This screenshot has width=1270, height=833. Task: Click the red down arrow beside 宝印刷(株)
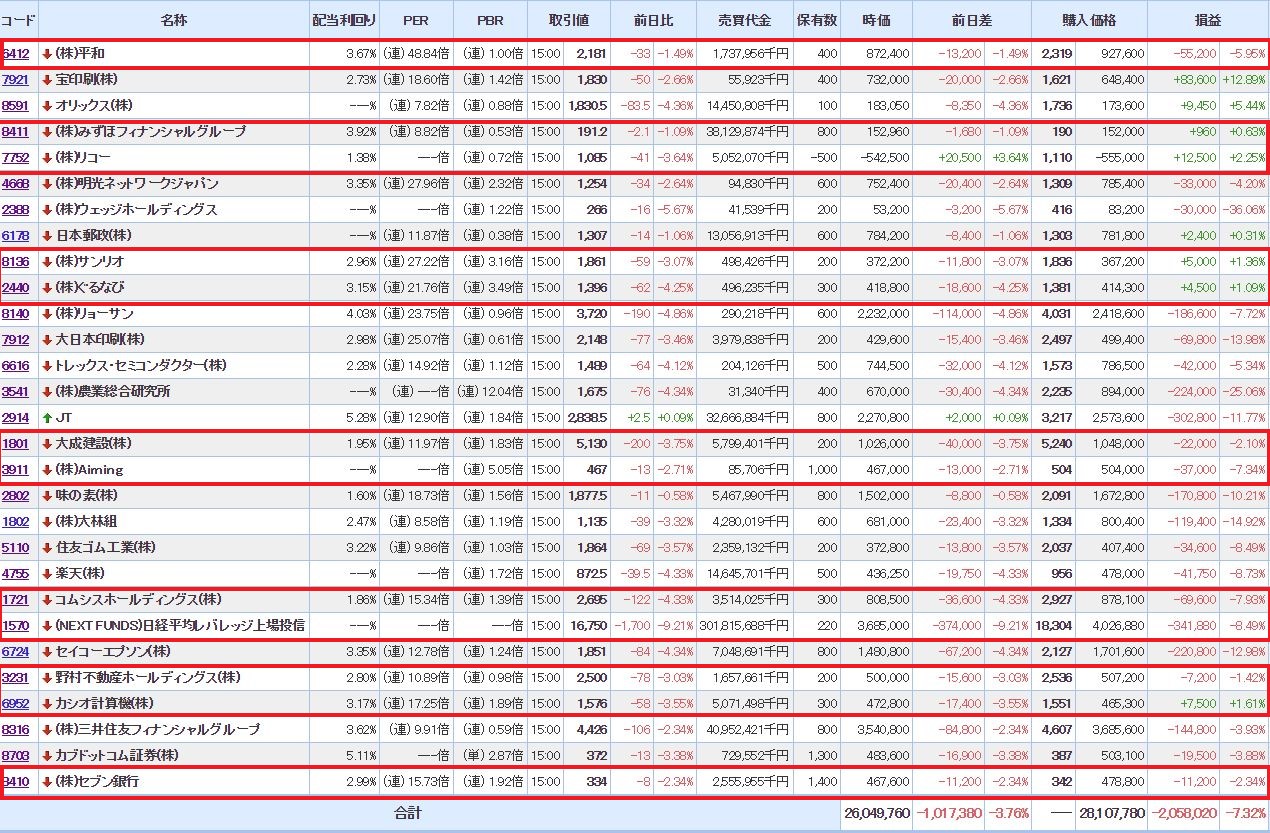(46, 79)
